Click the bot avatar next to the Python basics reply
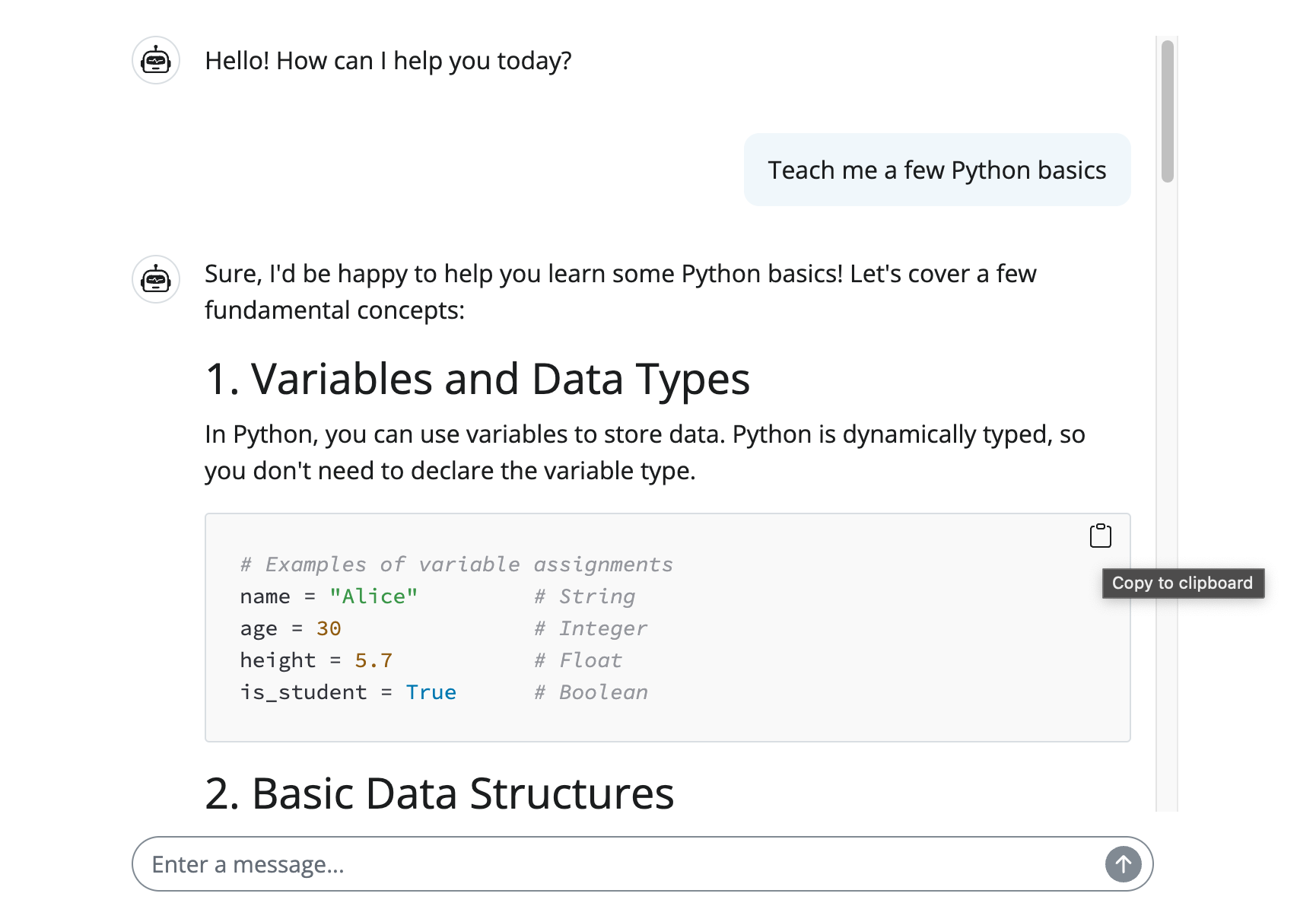 pos(155,280)
